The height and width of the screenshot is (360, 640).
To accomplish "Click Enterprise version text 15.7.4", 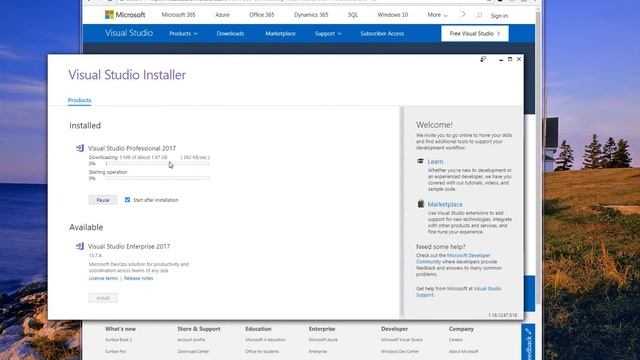I will tap(95, 256).
